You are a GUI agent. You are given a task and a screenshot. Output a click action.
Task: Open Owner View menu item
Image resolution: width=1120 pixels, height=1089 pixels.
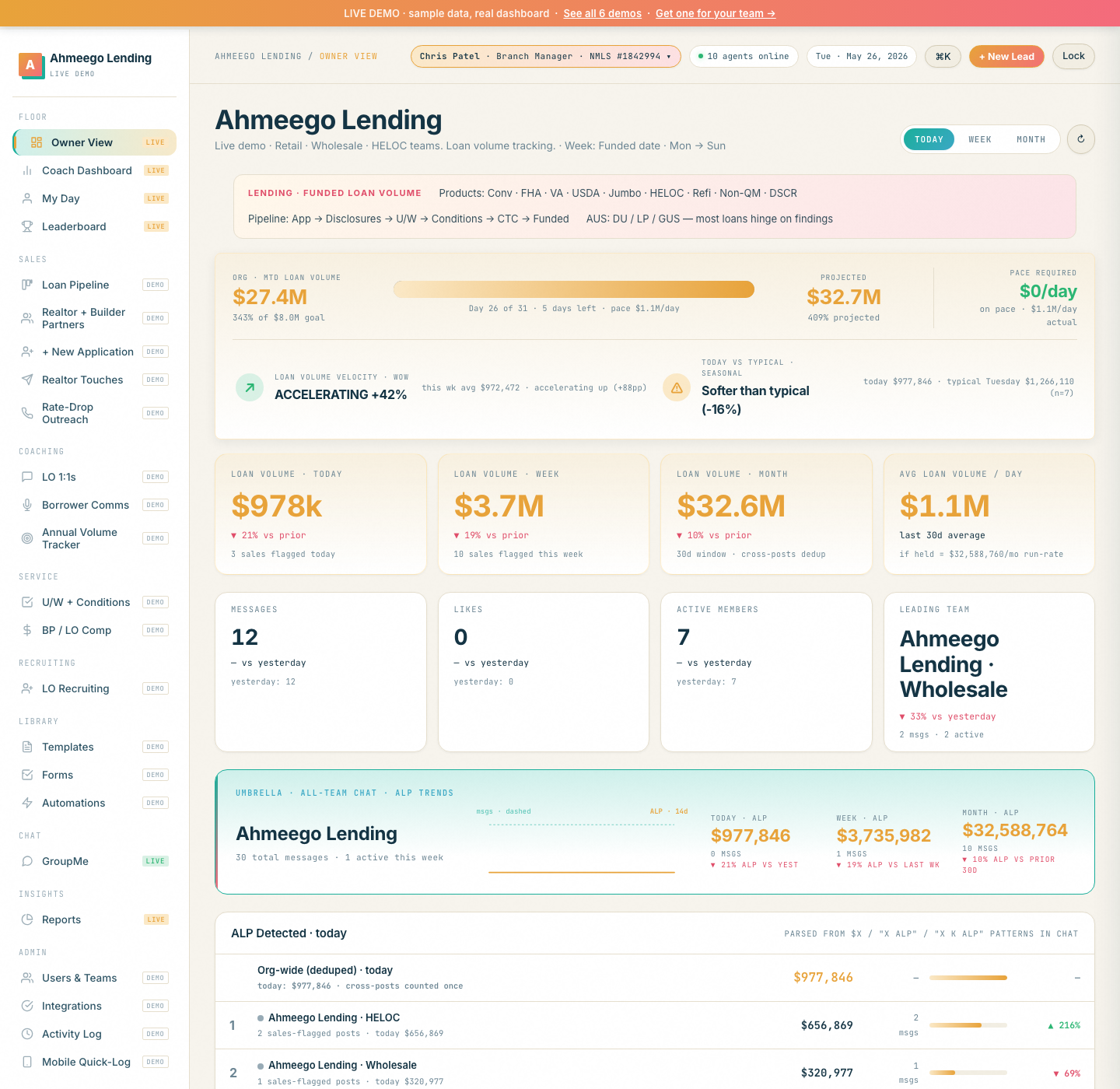coord(95,142)
